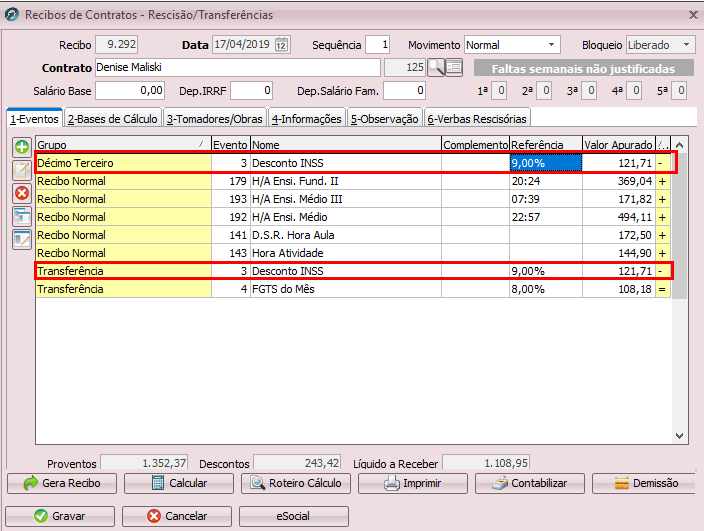
Task: Select the H/A Ensi. Médio III row
Action: tap(353, 199)
